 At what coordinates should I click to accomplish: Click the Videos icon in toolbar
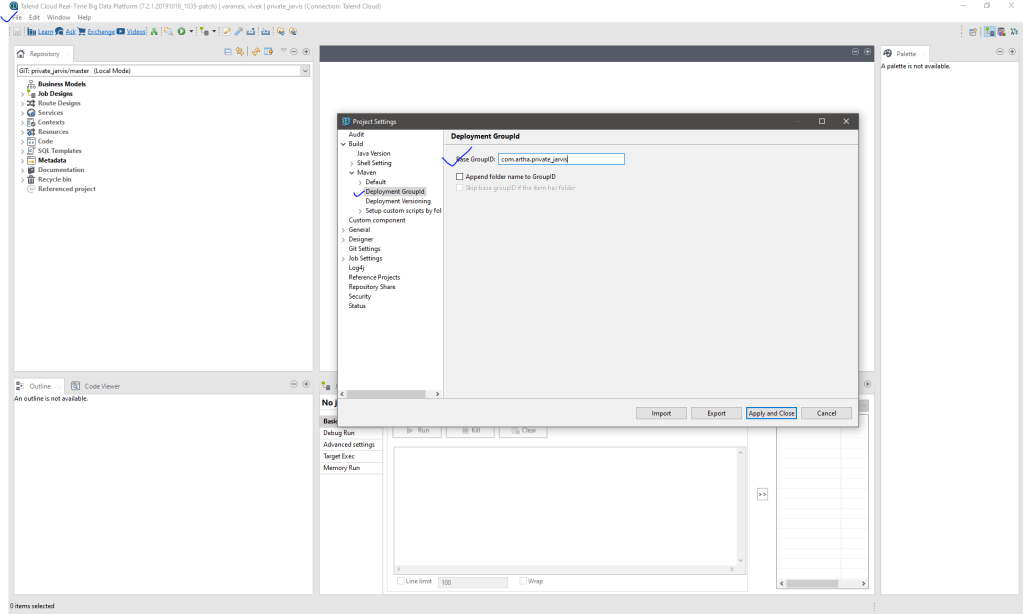pyautogui.click(x=121, y=31)
